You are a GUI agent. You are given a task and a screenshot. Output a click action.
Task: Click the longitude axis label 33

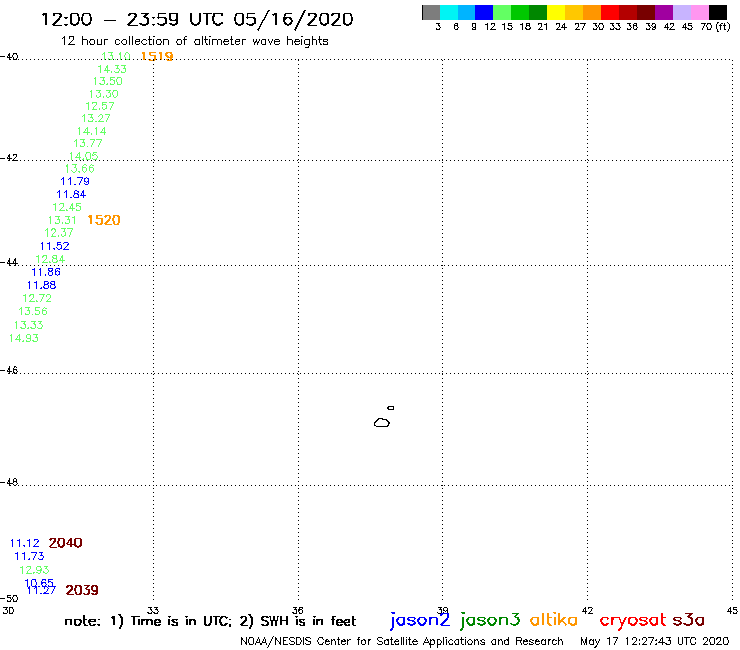coord(153,610)
